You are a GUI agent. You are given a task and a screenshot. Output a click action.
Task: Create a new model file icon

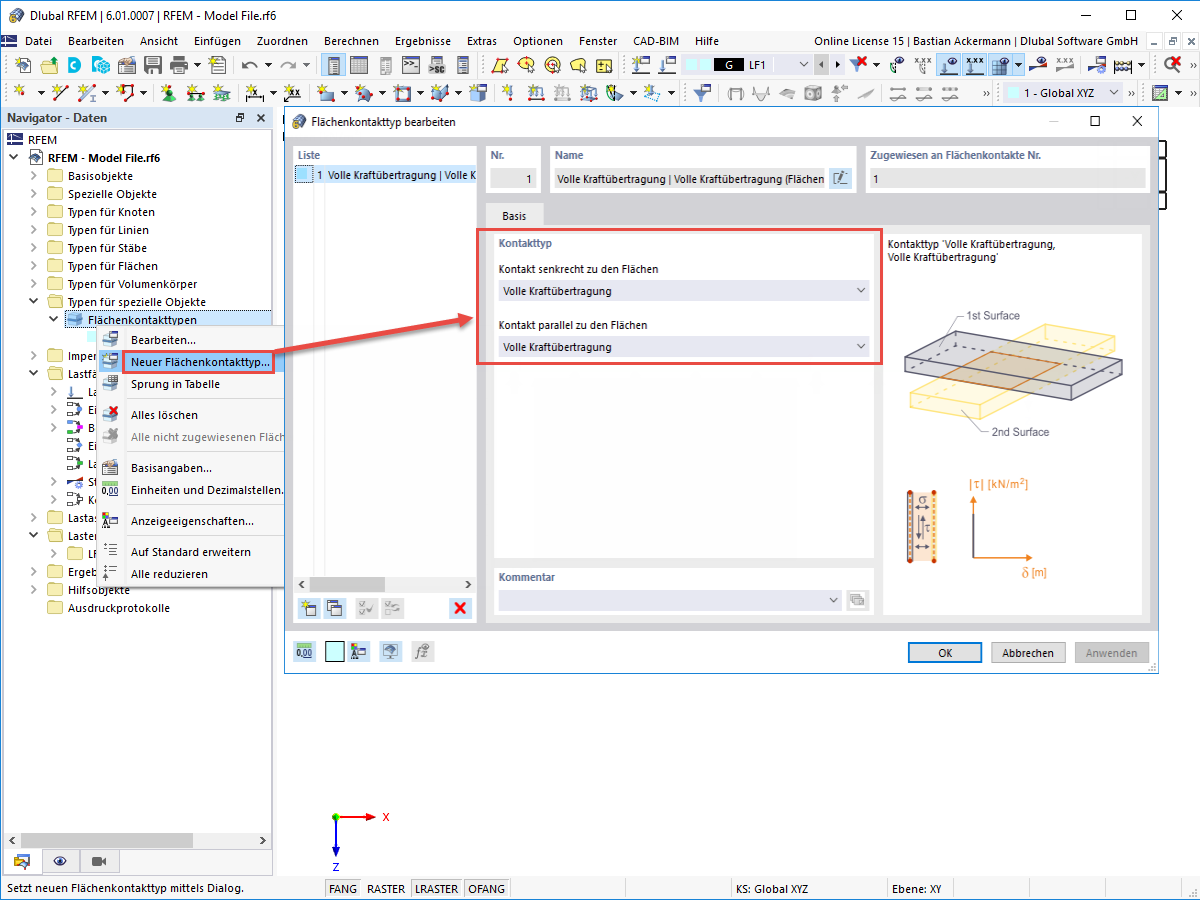point(22,65)
